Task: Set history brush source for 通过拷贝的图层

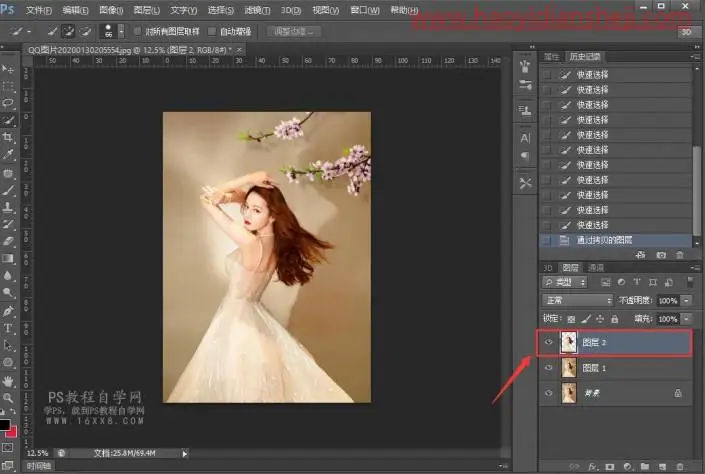Action: coord(546,240)
